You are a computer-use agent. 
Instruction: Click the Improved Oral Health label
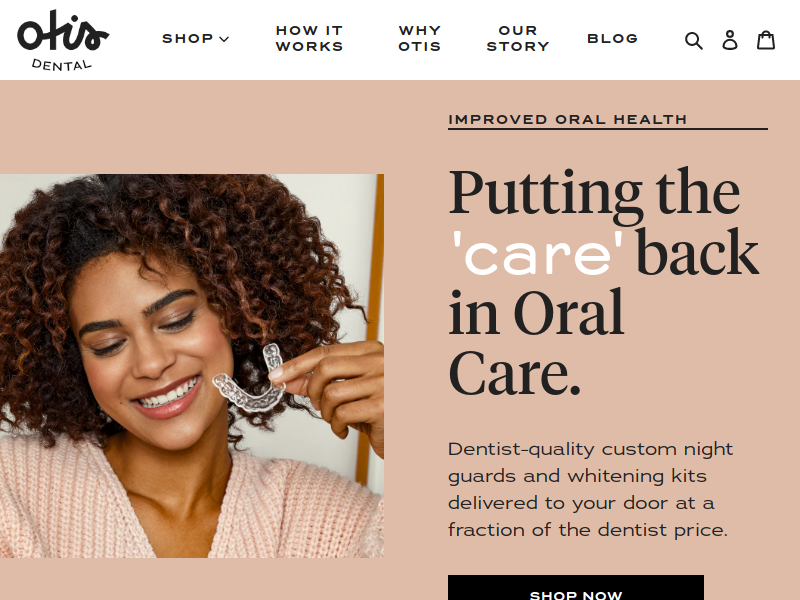[x=567, y=119]
